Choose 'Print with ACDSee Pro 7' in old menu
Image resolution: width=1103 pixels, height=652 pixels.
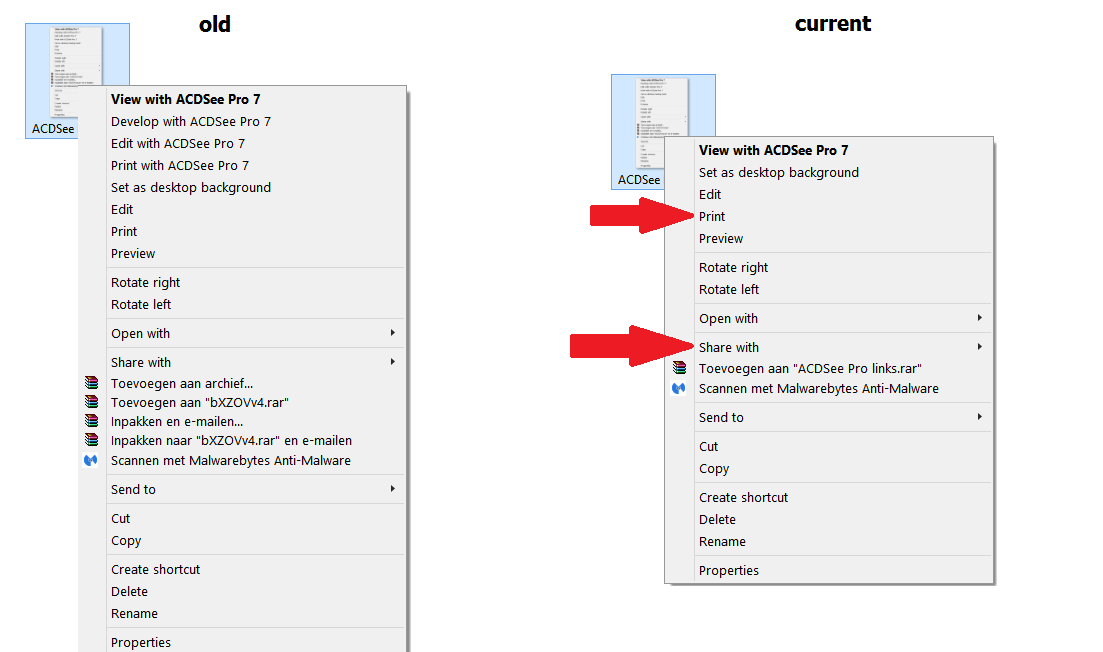(x=180, y=165)
